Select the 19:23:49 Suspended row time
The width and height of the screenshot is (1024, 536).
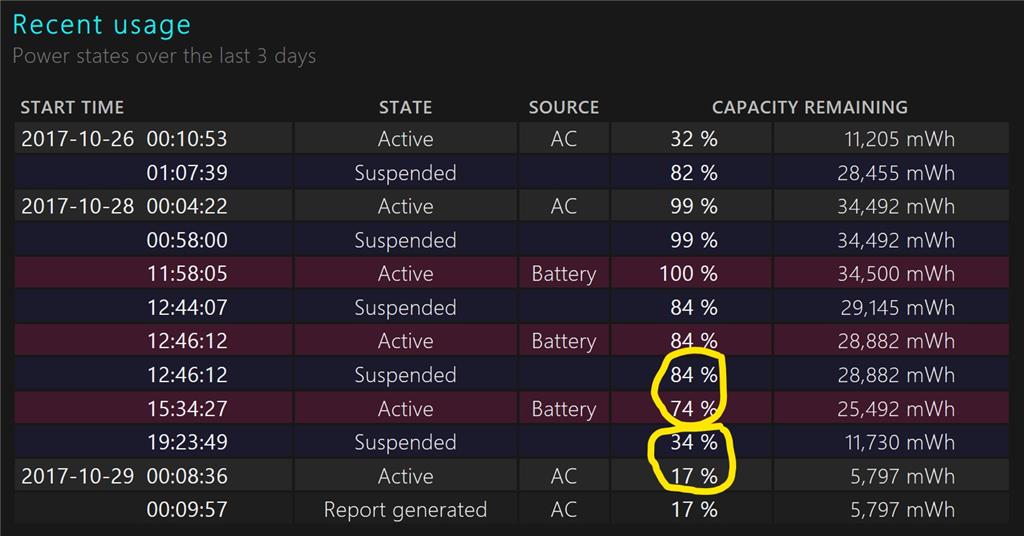[187, 442]
